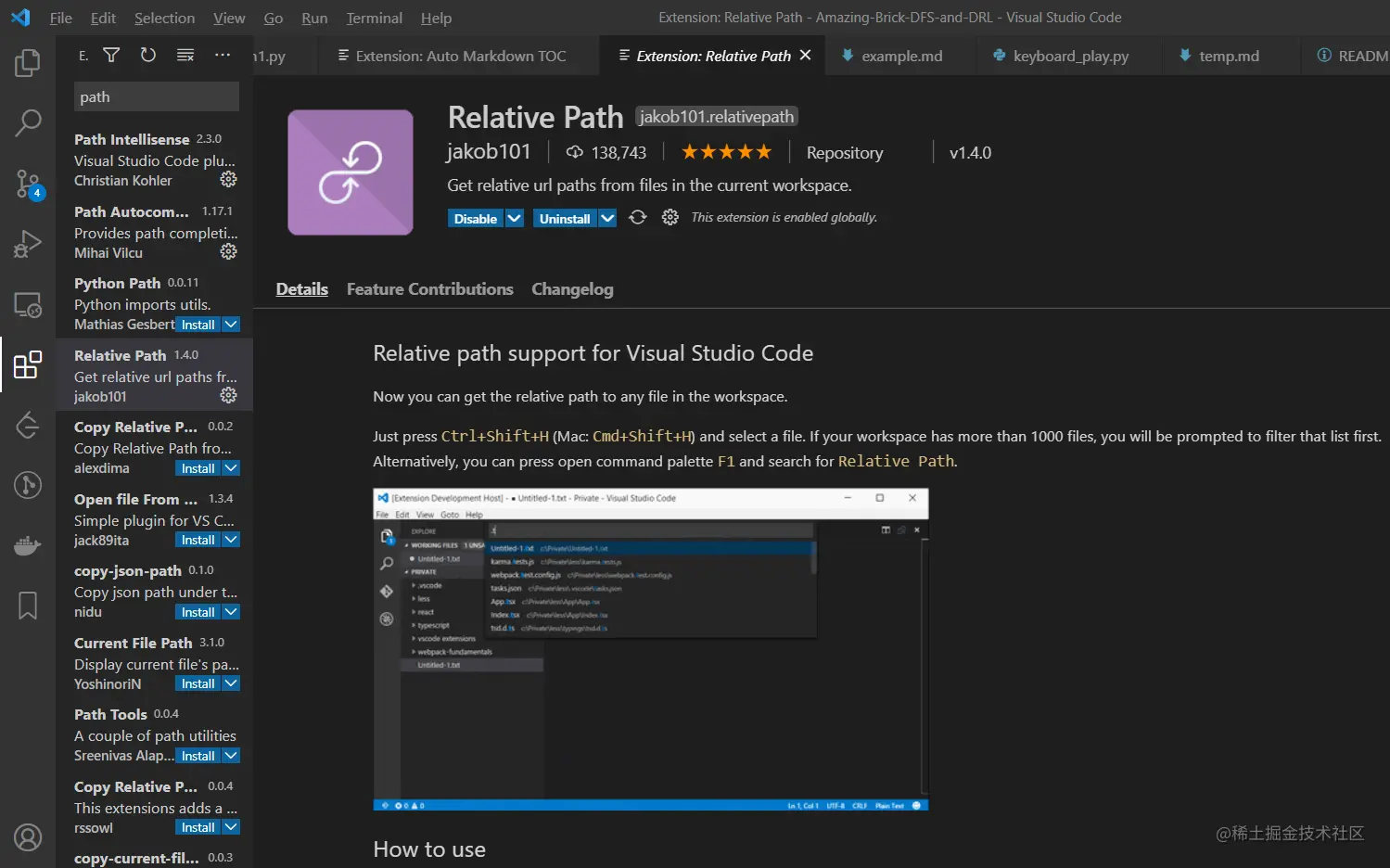Install the copy-json-path extension
1390x868 pixels.
tap(198, 612)
